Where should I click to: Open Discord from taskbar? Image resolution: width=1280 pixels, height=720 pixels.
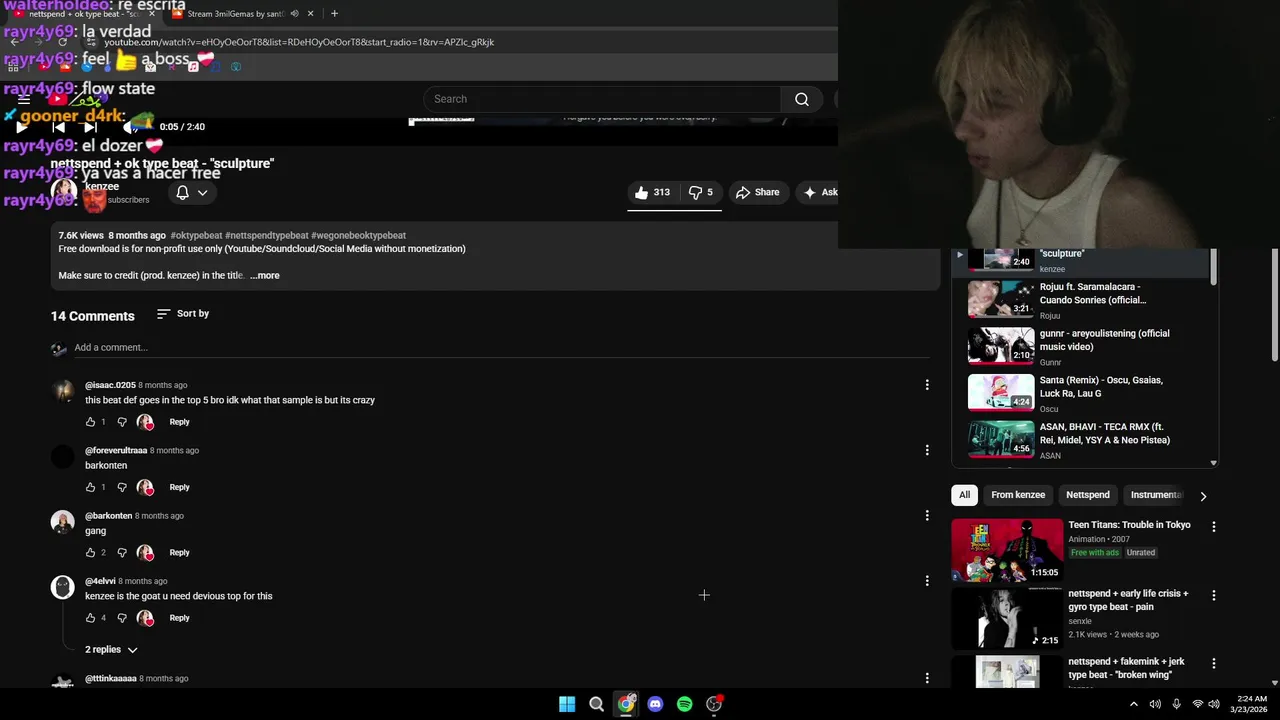(x=655, y=704)
